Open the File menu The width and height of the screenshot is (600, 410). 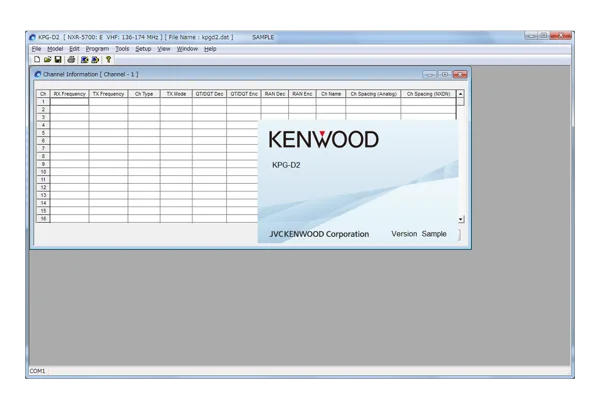pyautogui.click(x=36, y=49)
